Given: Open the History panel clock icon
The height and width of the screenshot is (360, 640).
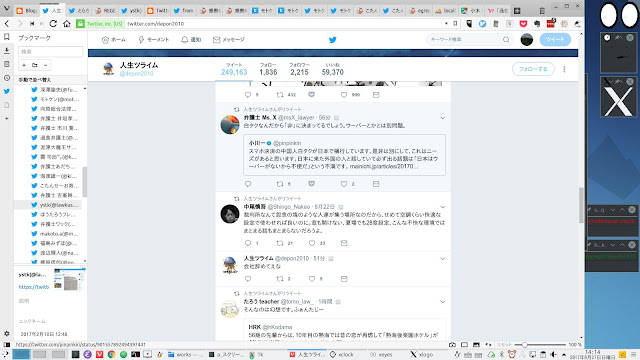Looking at the screenshot, I should (7, 78).
